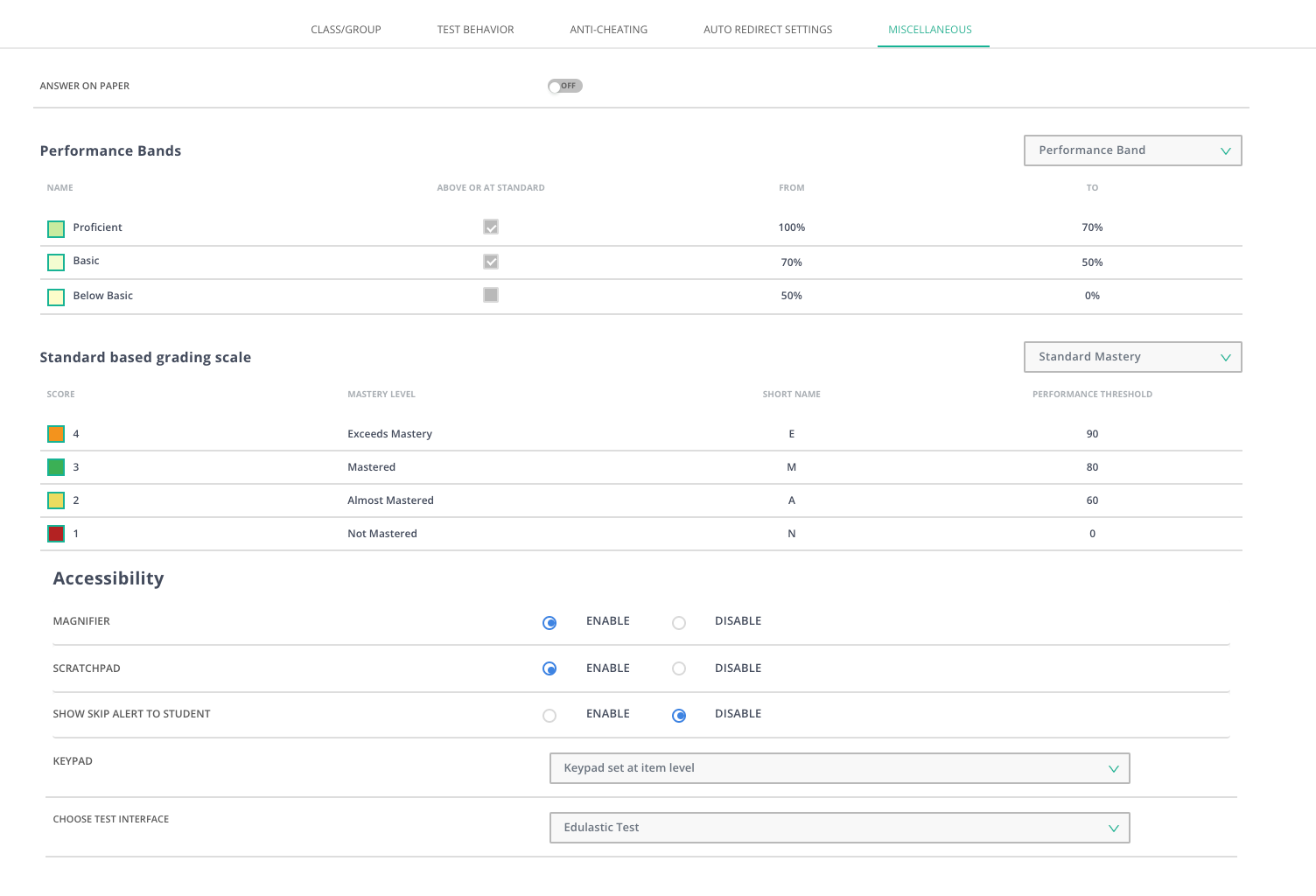1316x896 pixels.
Task: Click the red score 1 swatch
Action: point(56,534)
